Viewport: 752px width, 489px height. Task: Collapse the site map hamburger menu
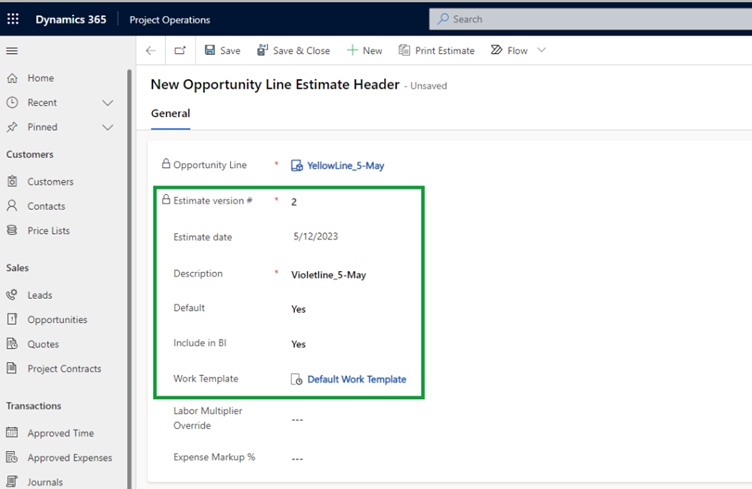click(x=12, y=50)
